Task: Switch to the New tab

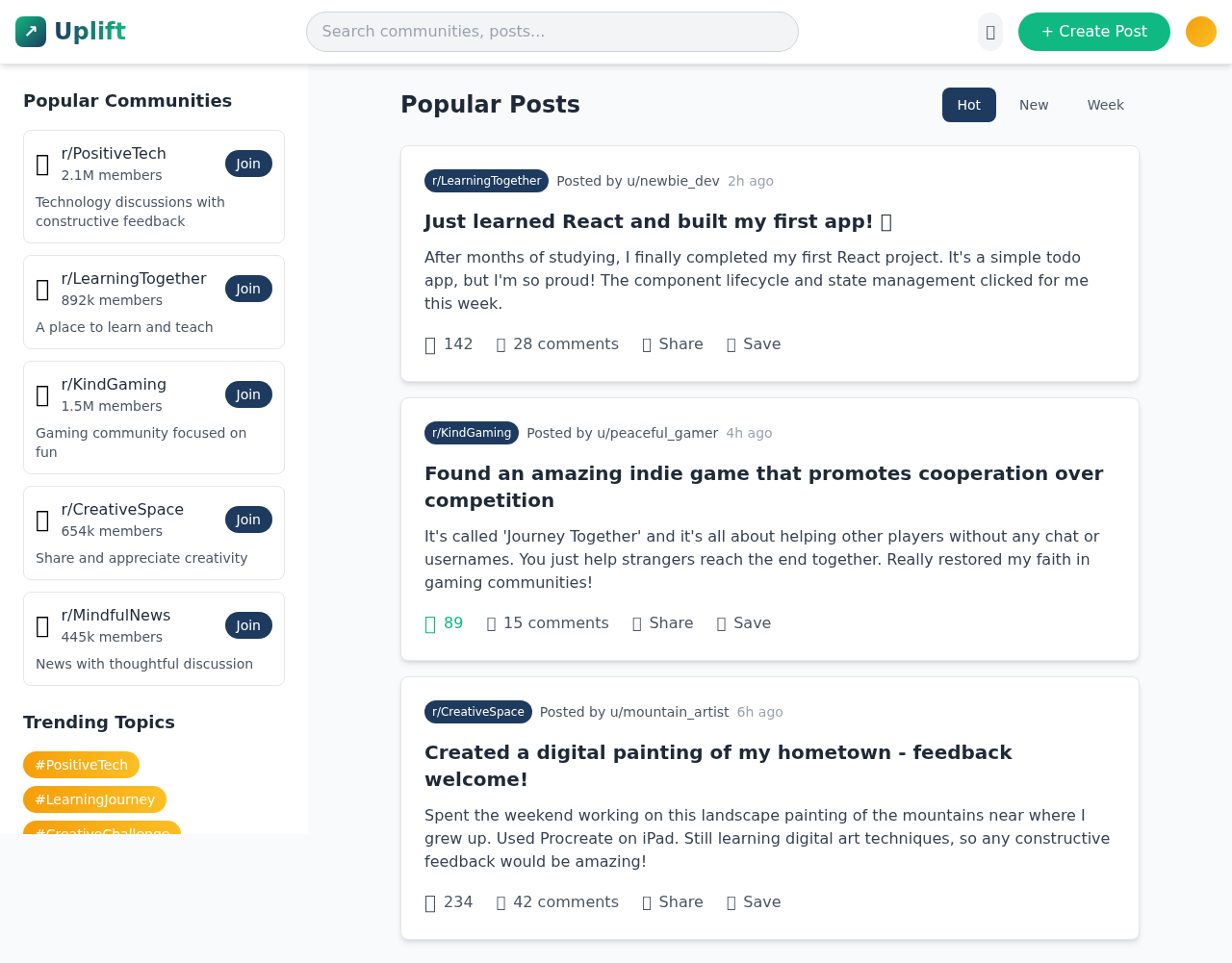Action: click(x=1034, y=104)
